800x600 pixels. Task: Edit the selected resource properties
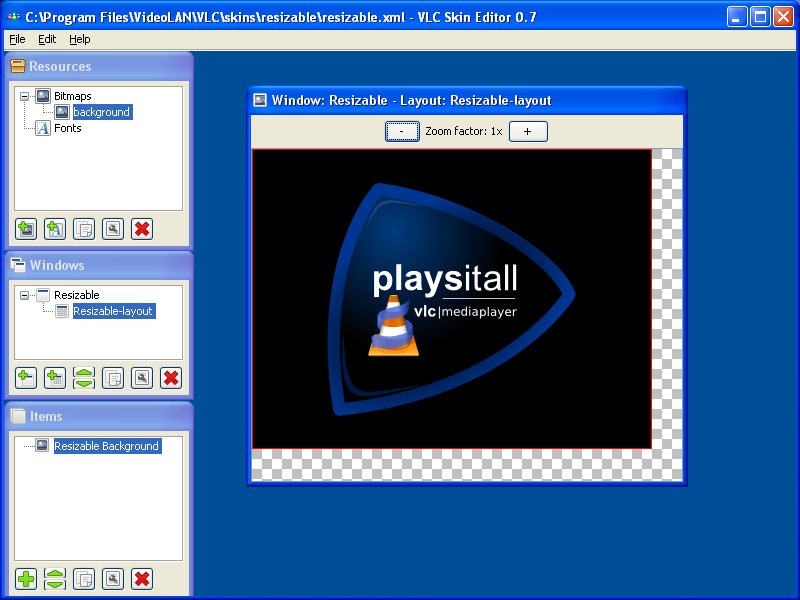tap(113, 229)
